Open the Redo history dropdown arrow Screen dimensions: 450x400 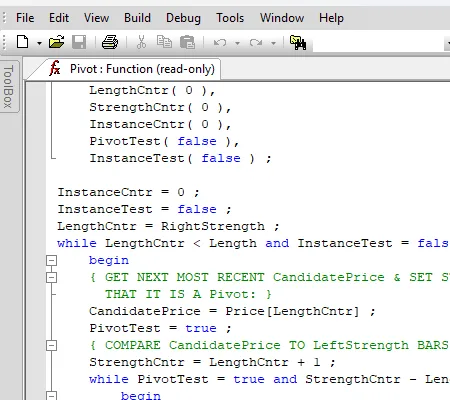(273, 43)
